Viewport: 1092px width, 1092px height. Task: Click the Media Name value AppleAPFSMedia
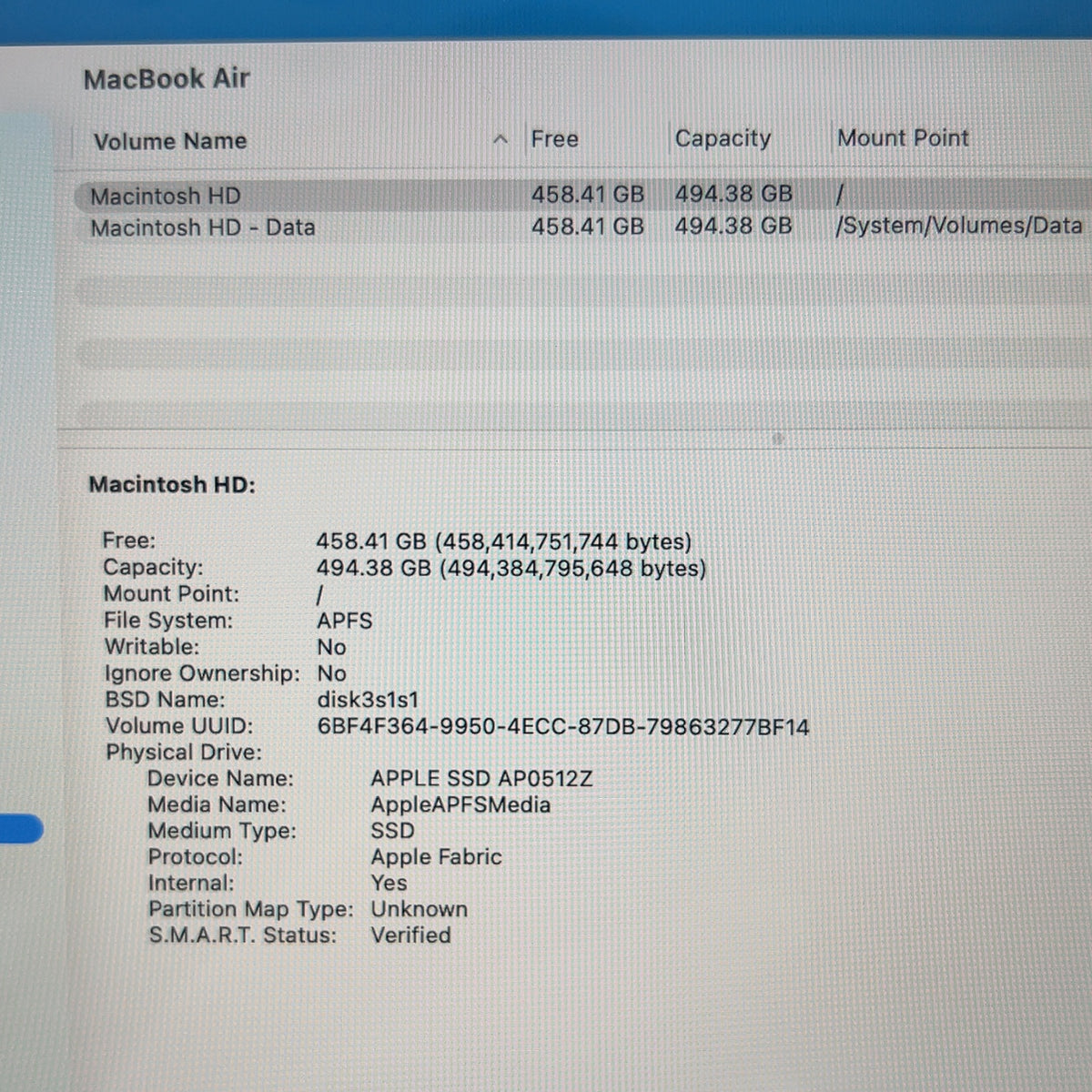(460, 805)
